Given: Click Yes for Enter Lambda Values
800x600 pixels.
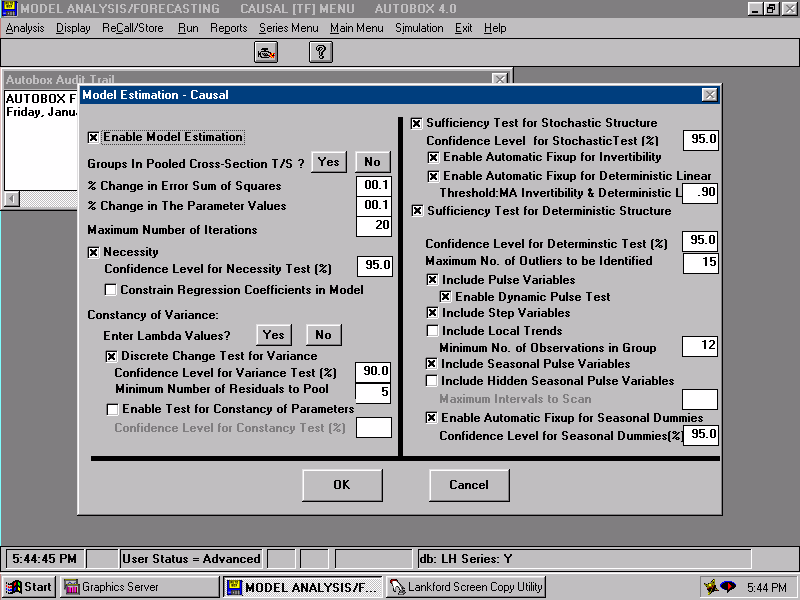Looking at the screenshot, I should (x=274, y=335).
